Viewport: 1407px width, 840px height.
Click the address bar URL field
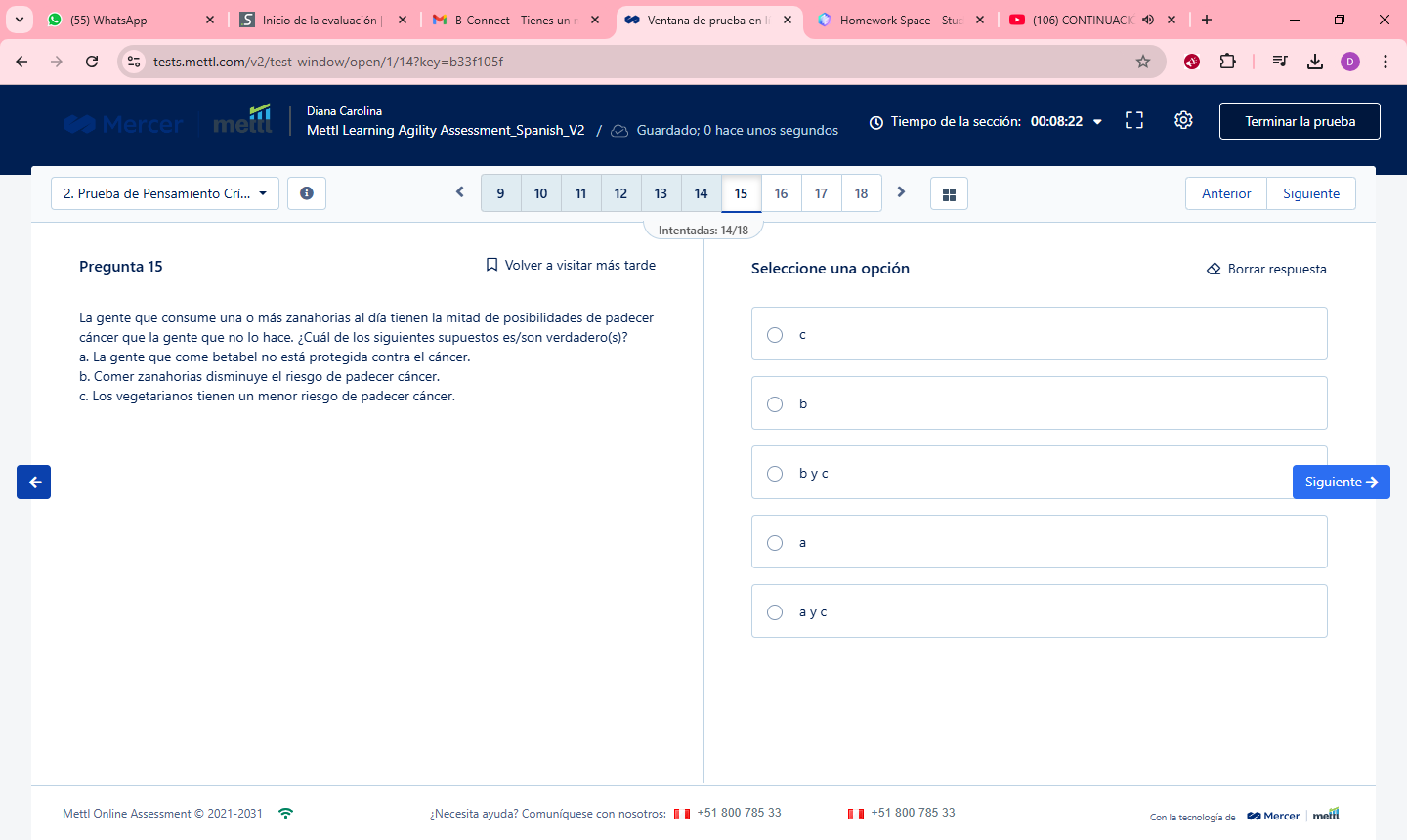tap(641, 62)
